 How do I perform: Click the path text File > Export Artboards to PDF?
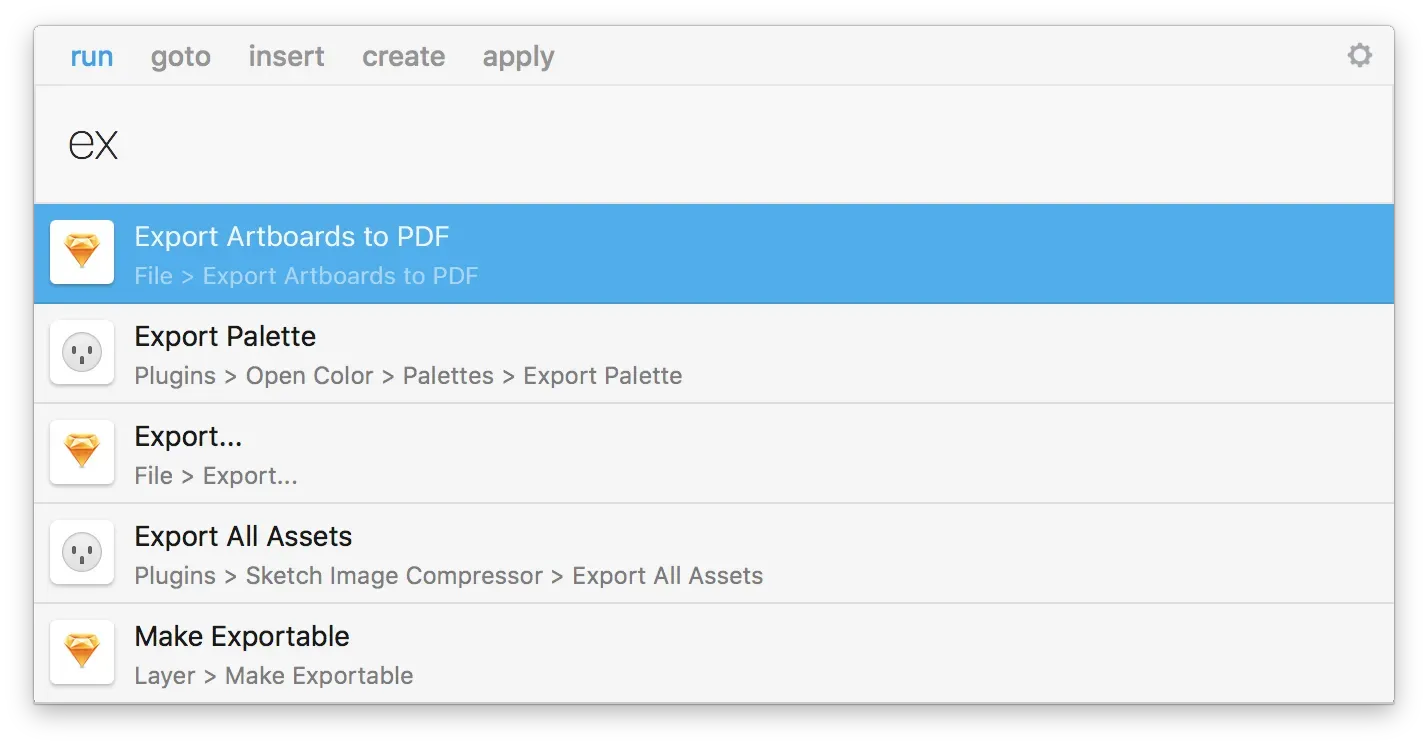click(306, 276)
